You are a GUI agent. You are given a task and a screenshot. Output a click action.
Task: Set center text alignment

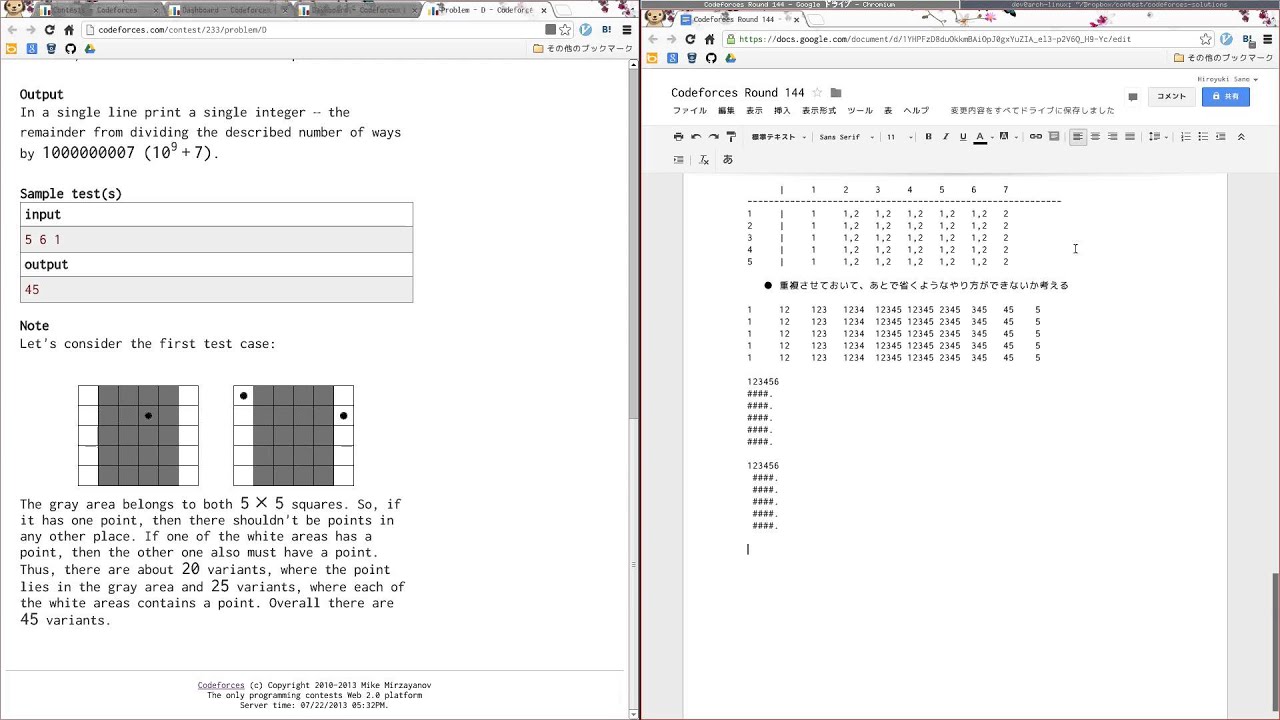tap(1095, 137)
